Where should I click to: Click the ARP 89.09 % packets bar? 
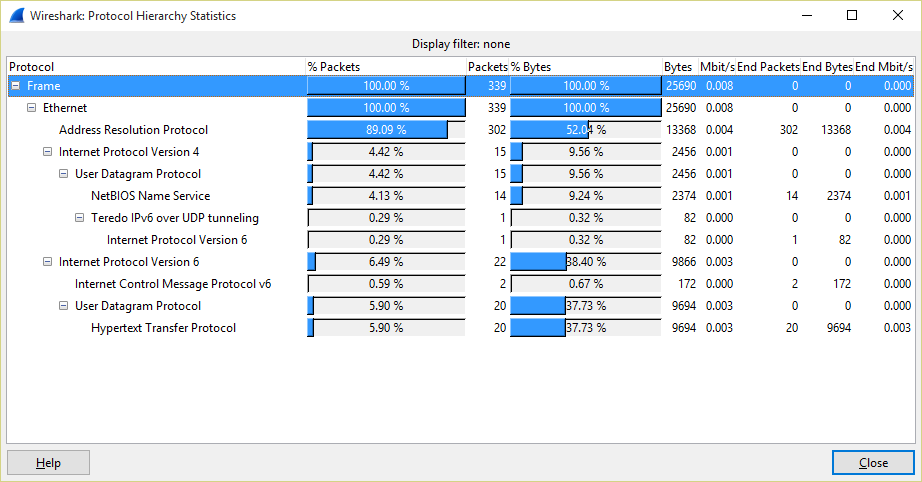[x=386, y=130]
